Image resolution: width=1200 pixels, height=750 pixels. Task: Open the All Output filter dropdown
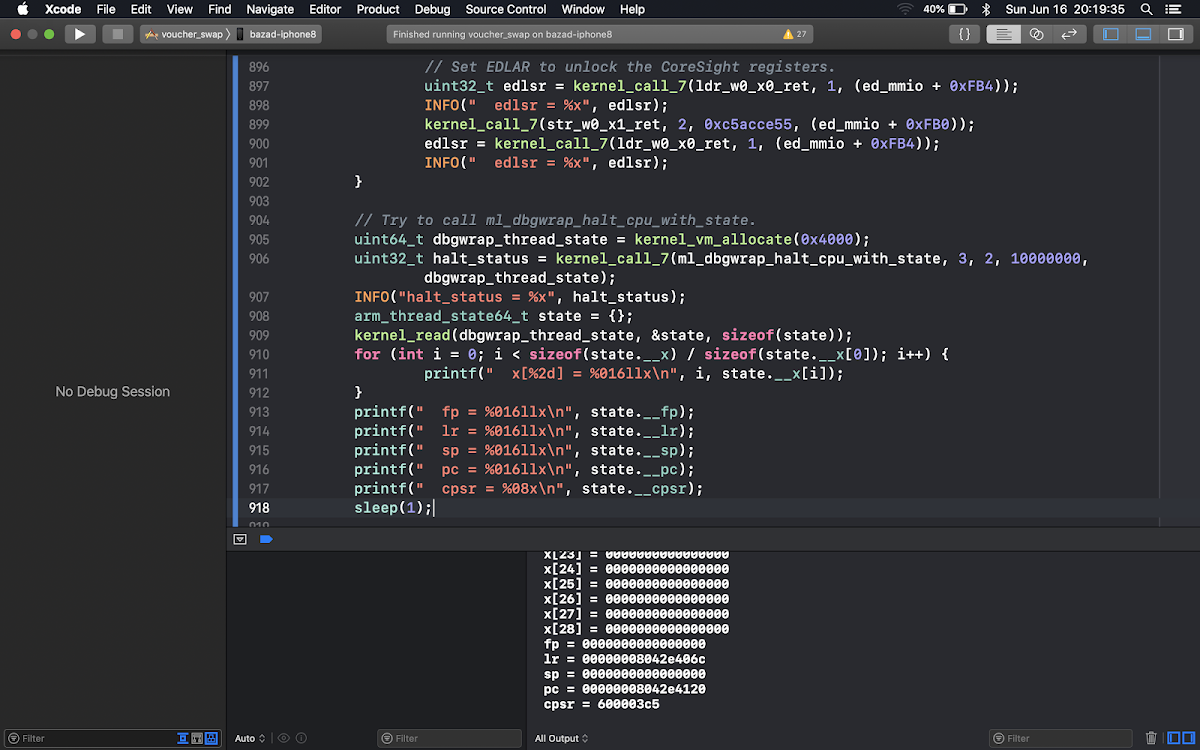[x=561, y=738]
